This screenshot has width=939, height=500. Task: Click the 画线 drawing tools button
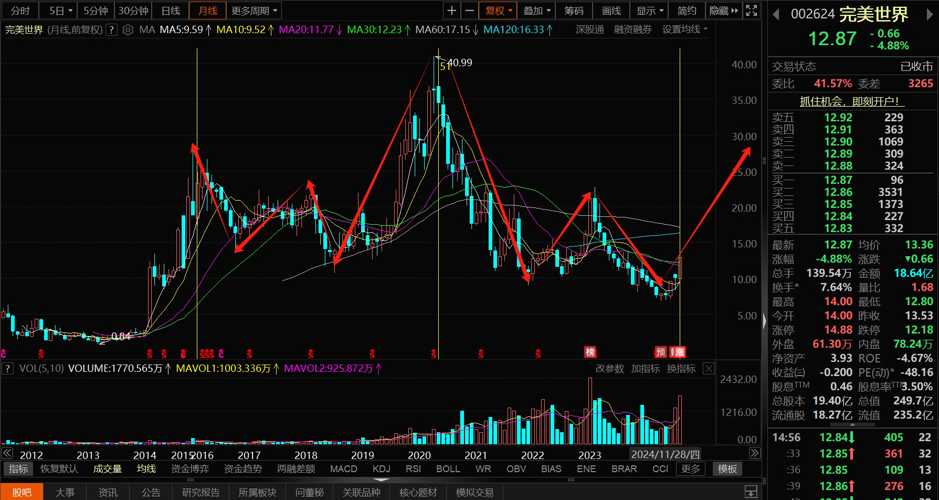pyautogui.click(x=611, y=10)
